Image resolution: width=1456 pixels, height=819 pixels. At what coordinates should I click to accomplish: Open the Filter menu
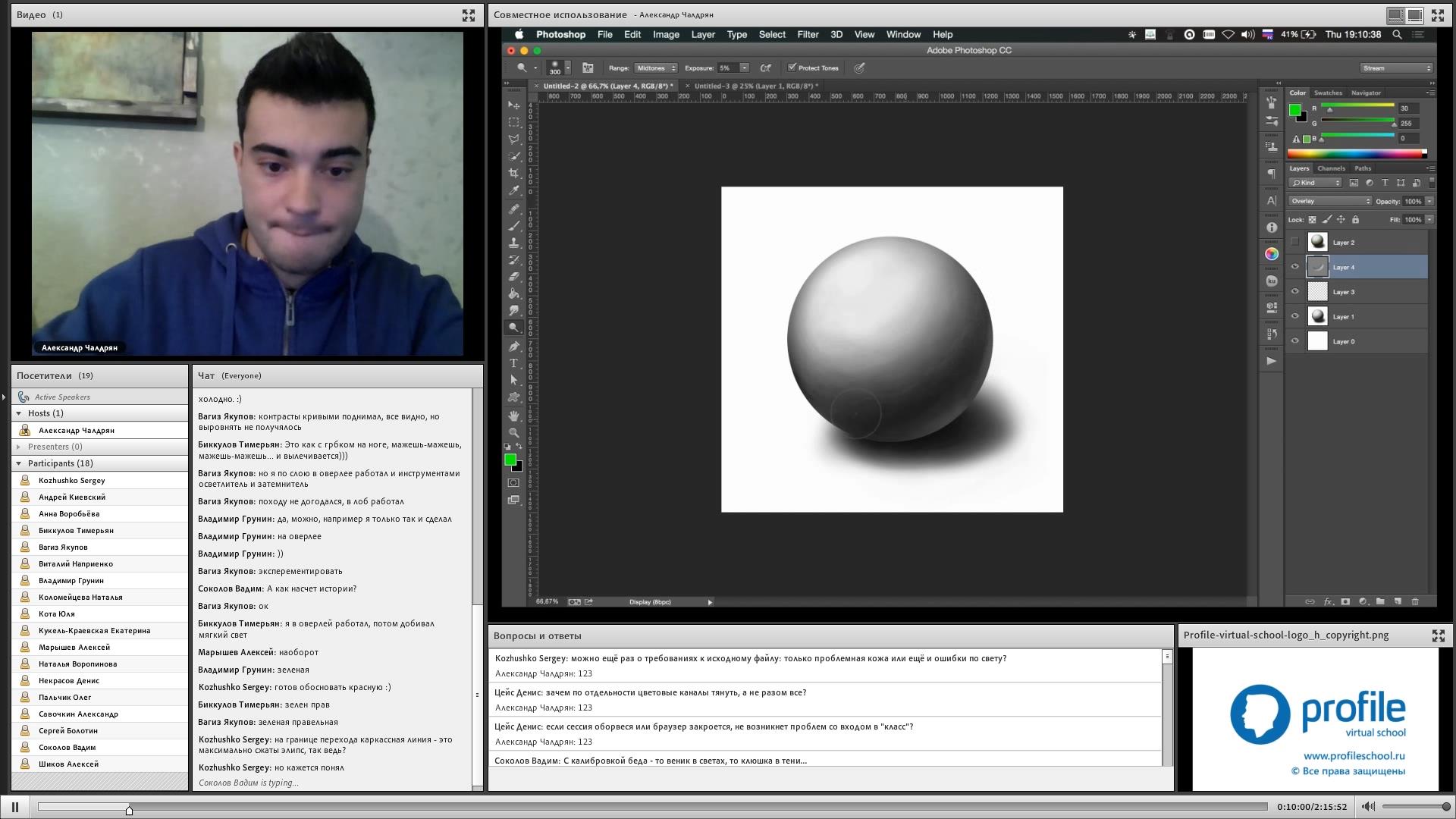point(808,34)
